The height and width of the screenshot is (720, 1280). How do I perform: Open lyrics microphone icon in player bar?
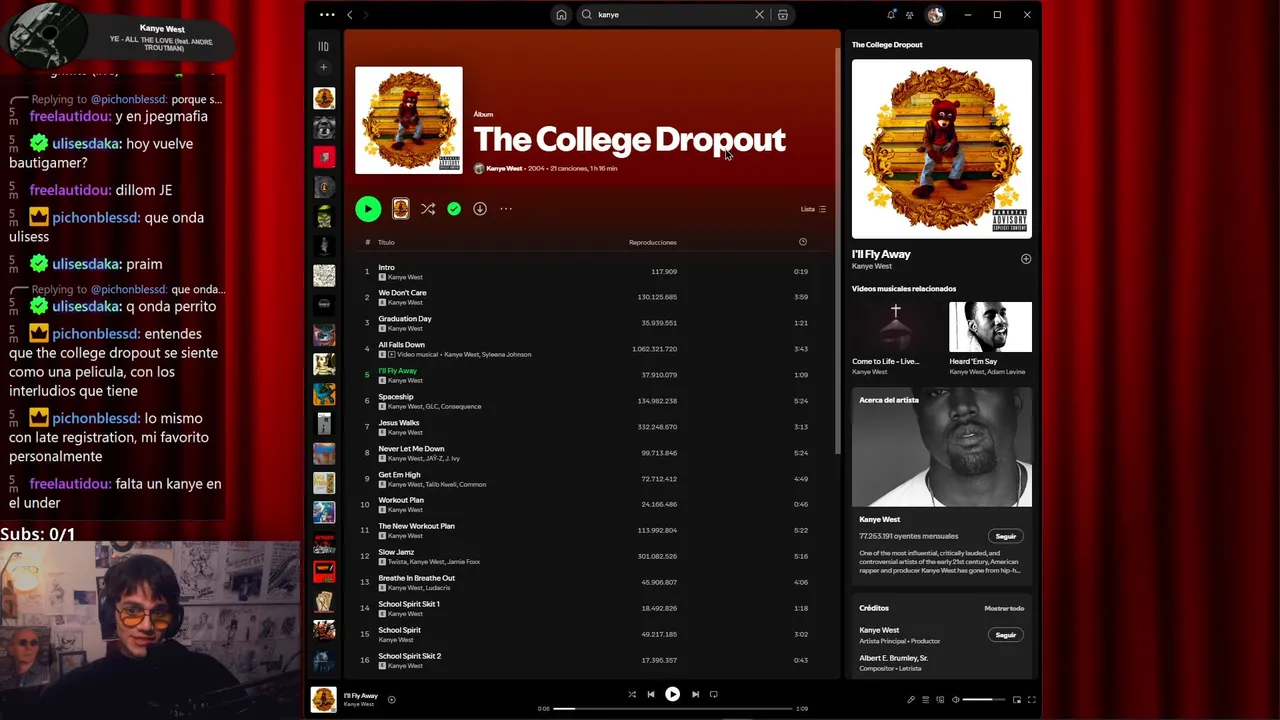coord(911,700)
